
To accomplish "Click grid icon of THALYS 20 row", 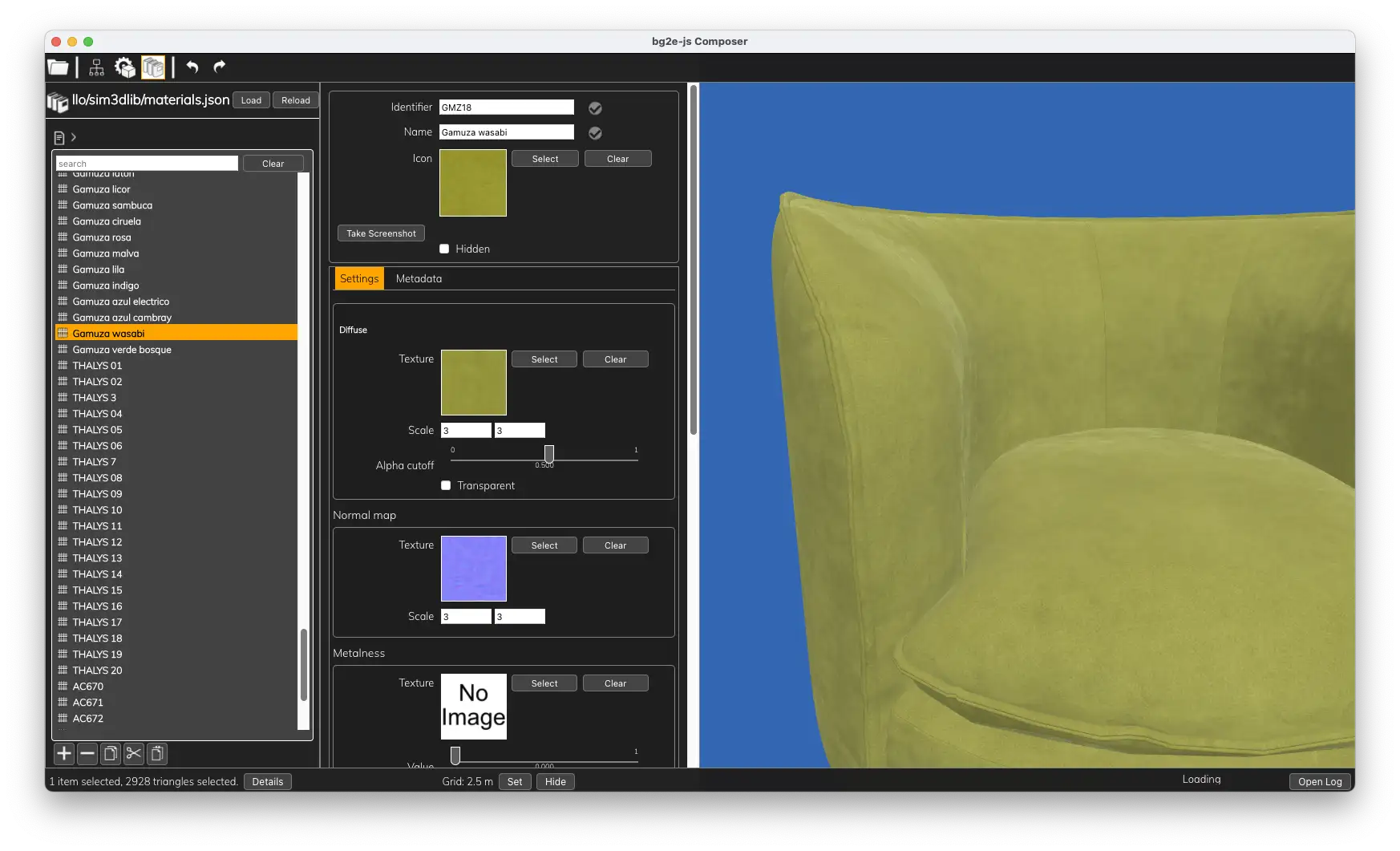I will 63,671.
